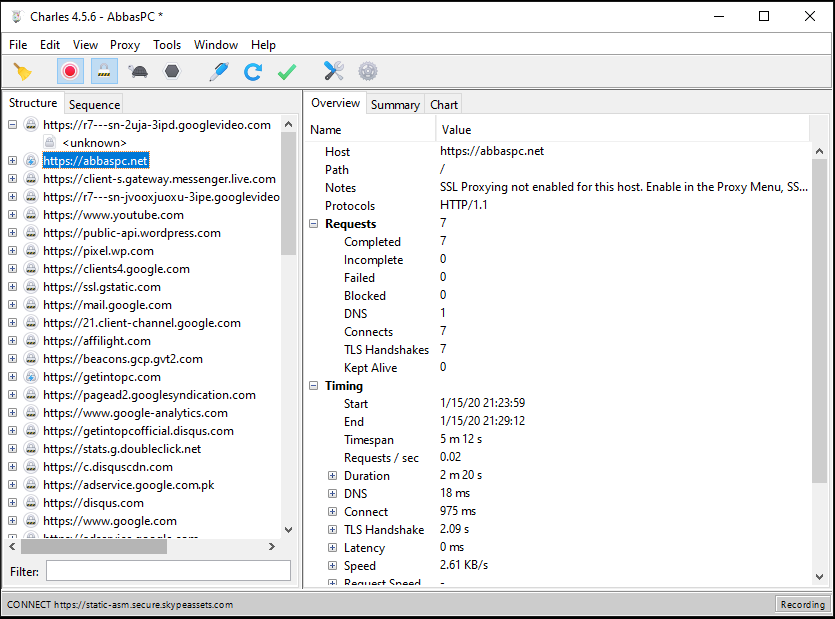This screenshot has height=619, width=835.
Task: Switch to the Summary tab
Action: [x=395, y=104]
